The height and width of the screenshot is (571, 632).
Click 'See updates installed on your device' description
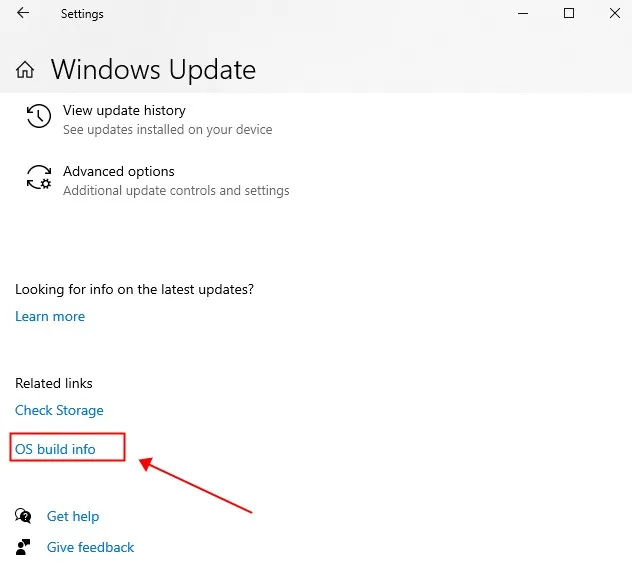click(167, 130)
